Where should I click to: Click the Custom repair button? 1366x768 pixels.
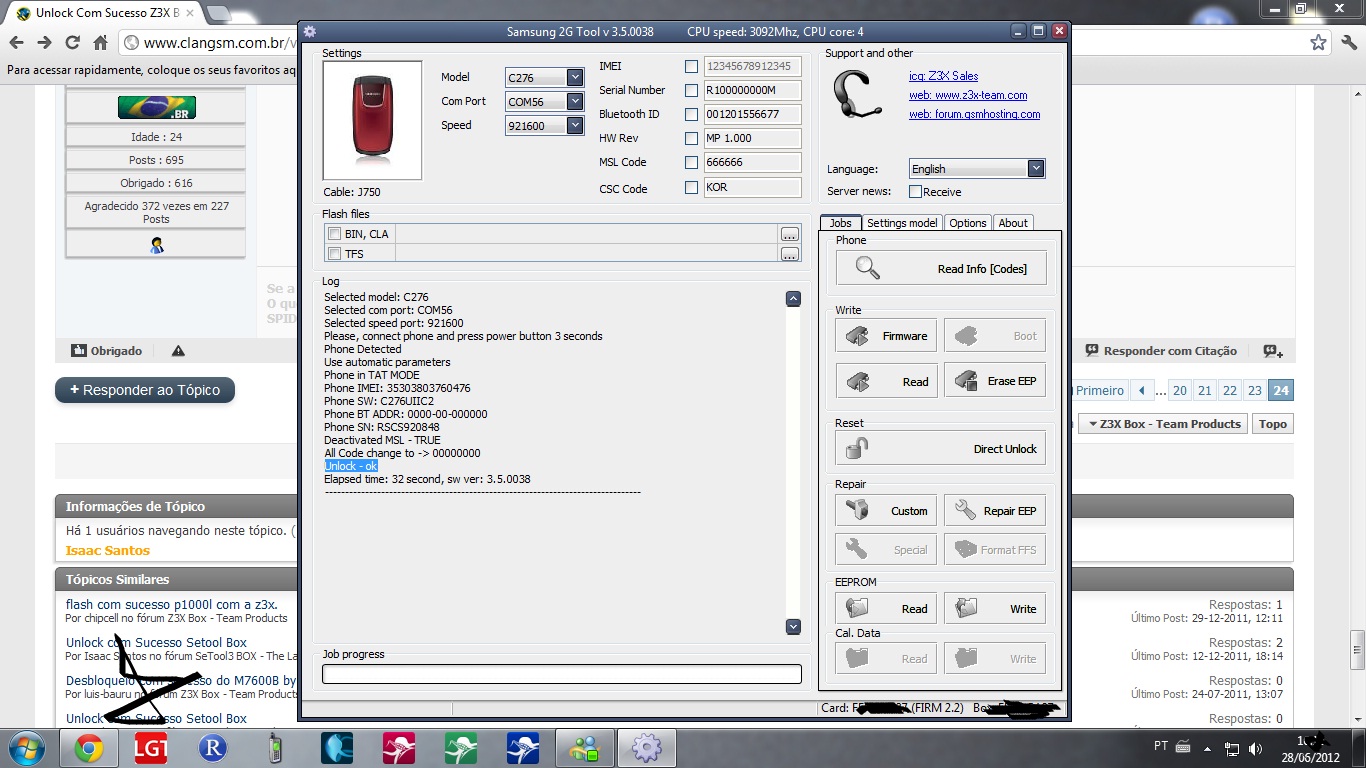pyautogui.click(x=886, y=511)
